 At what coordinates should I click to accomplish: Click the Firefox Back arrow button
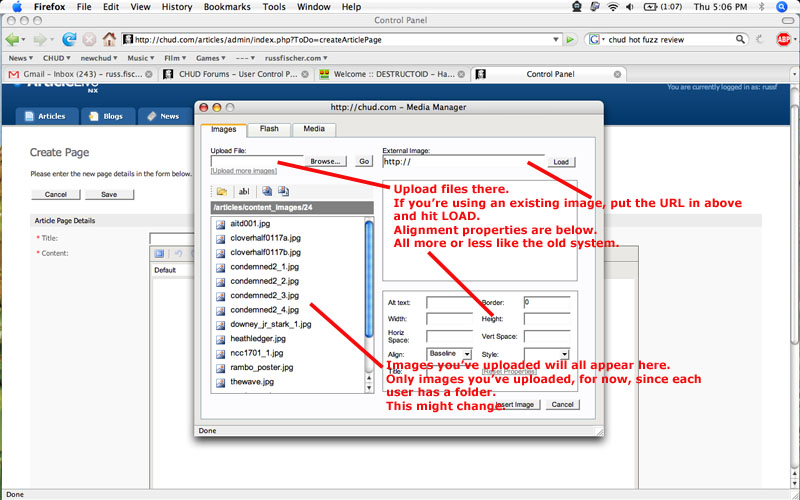pos(14,40)
